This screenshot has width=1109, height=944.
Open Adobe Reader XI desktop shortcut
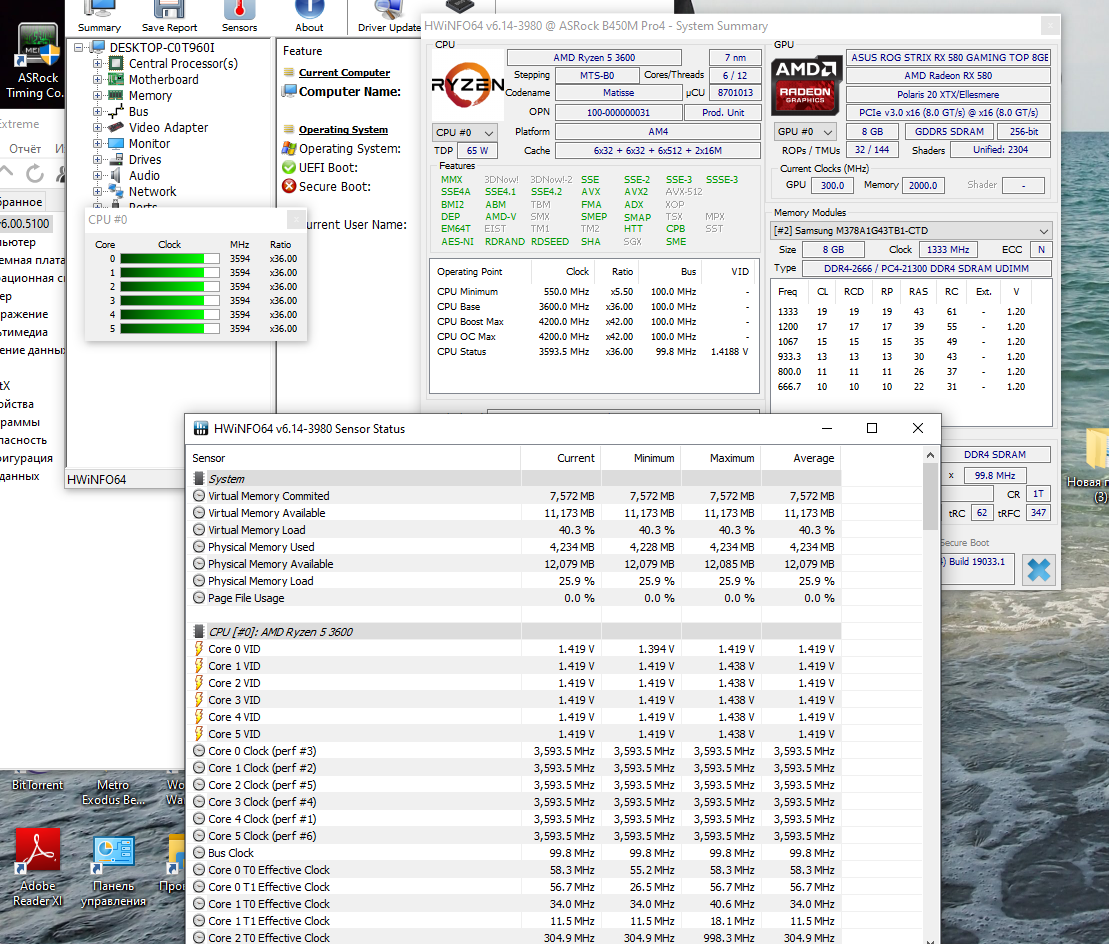[37, 868]
